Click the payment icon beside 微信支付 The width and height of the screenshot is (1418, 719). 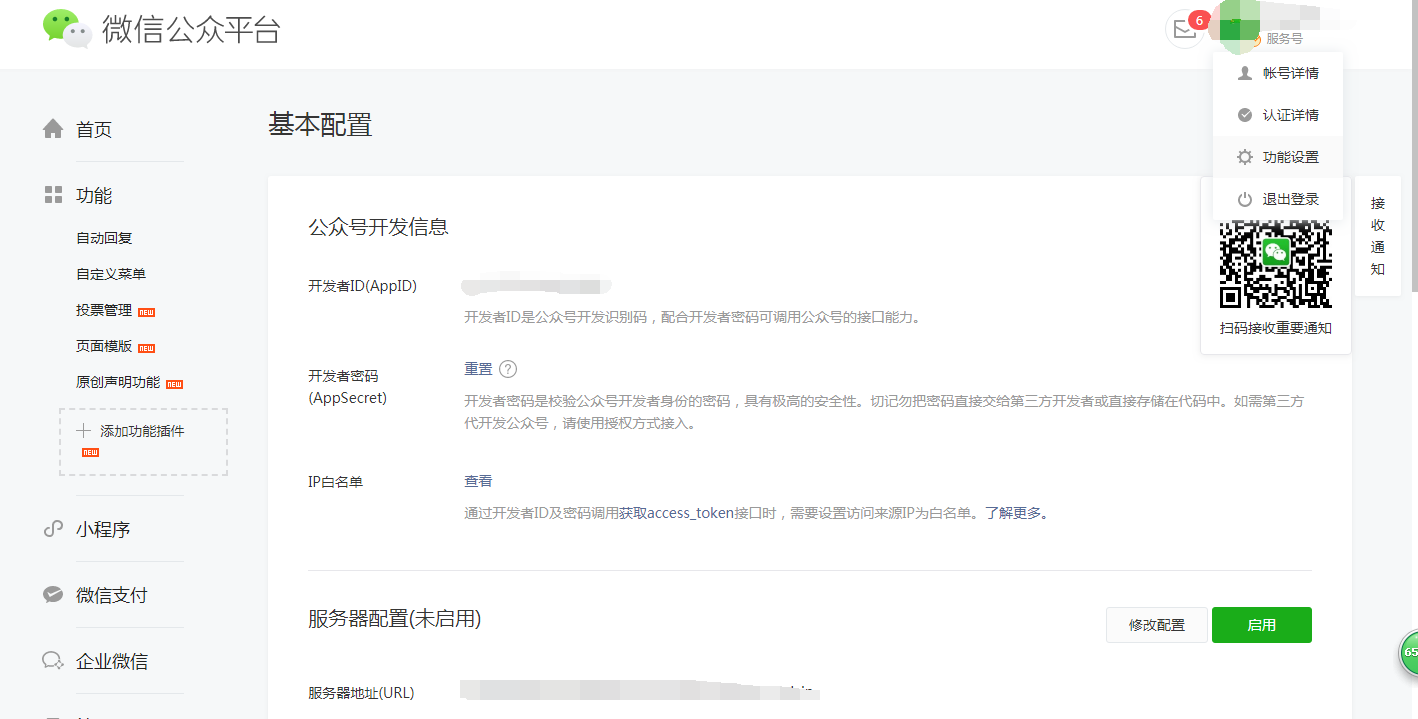coord(53,594)
